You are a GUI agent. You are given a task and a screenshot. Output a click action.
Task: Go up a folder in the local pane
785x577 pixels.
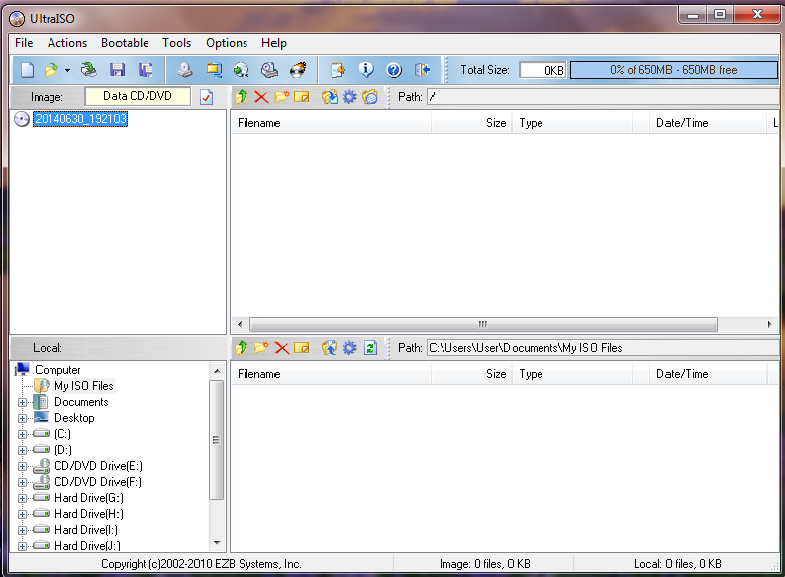point(241,347)
